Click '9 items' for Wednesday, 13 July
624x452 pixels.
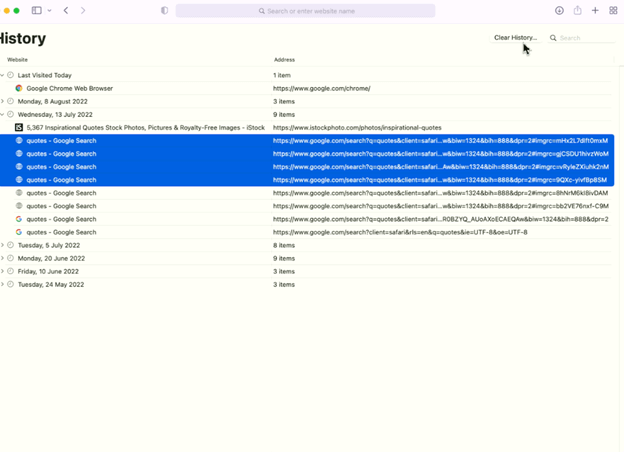tap(284, 115)
